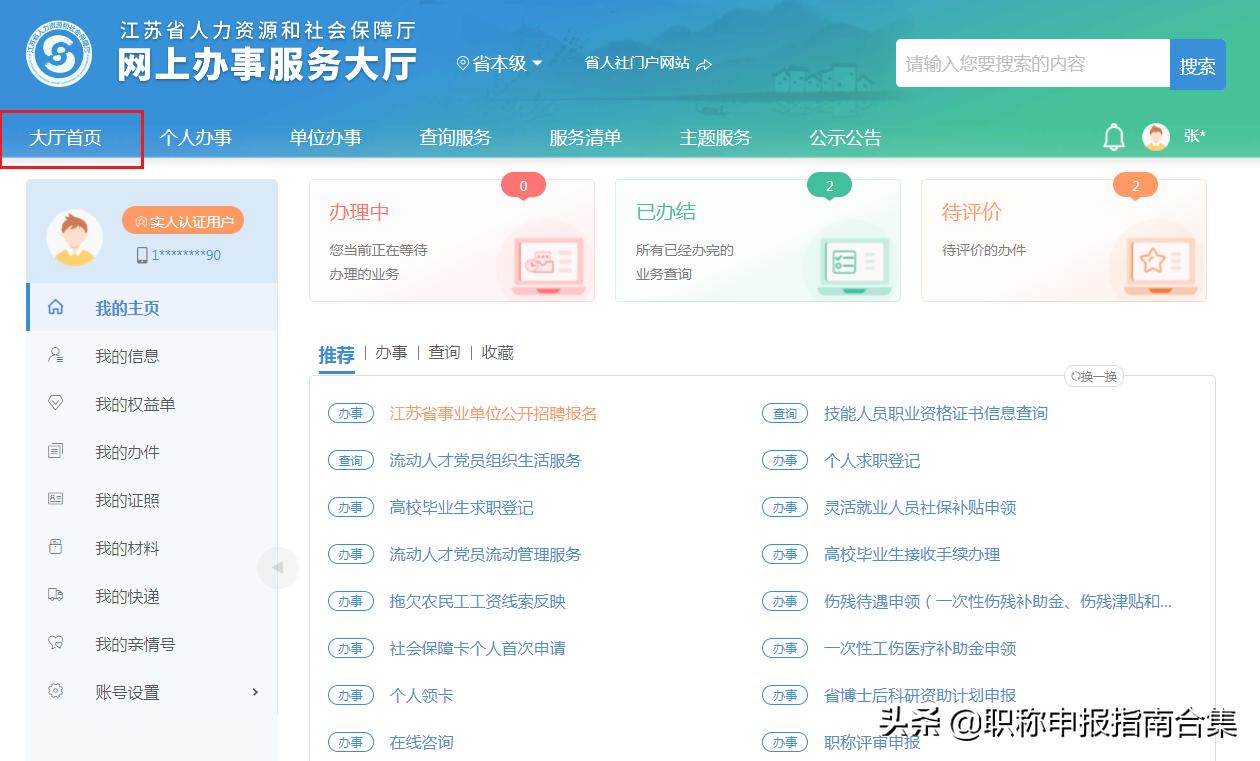Click the search input field

(1030, 63)
